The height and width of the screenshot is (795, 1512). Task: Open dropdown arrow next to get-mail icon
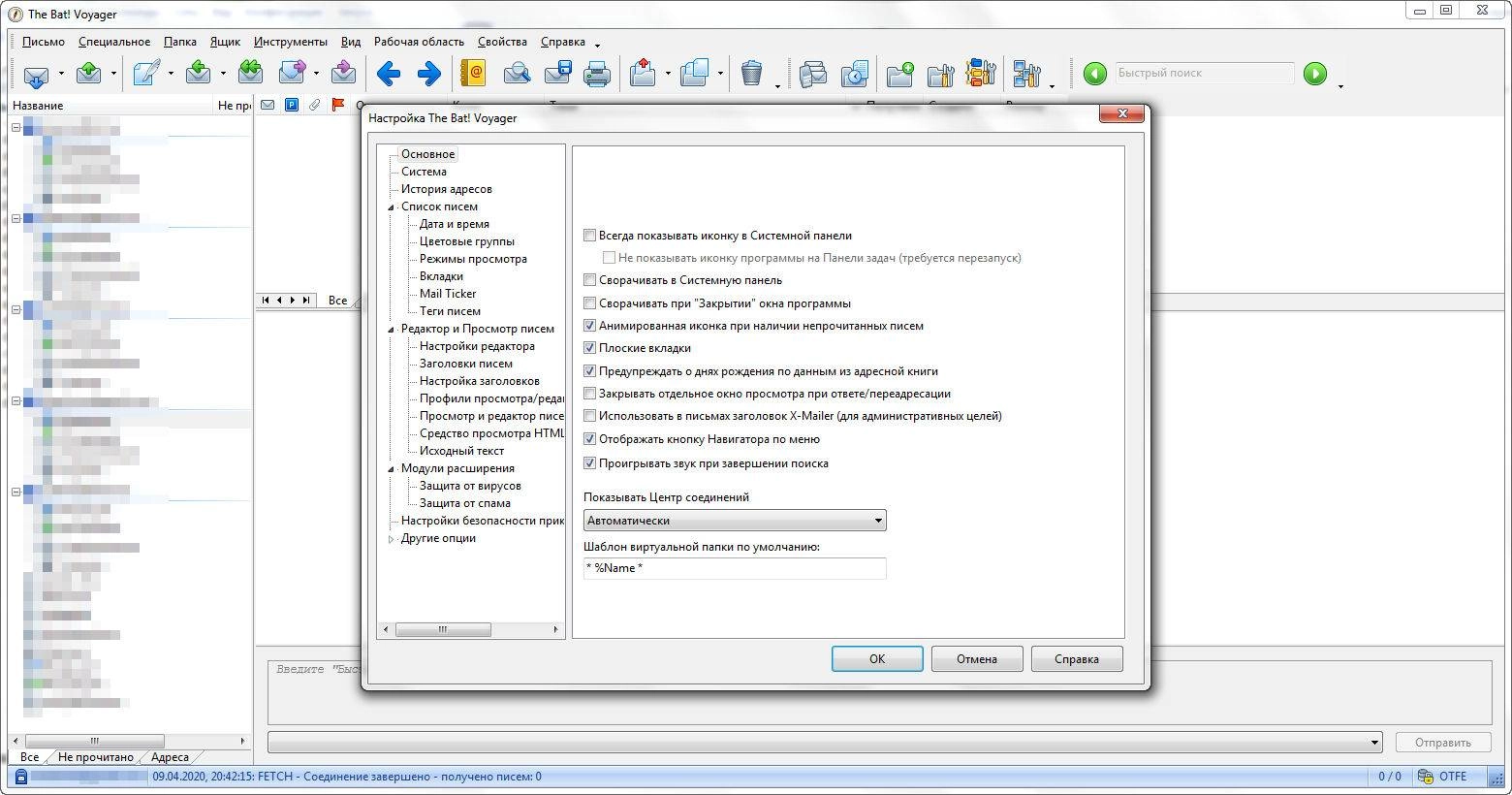tap(61, 74)
